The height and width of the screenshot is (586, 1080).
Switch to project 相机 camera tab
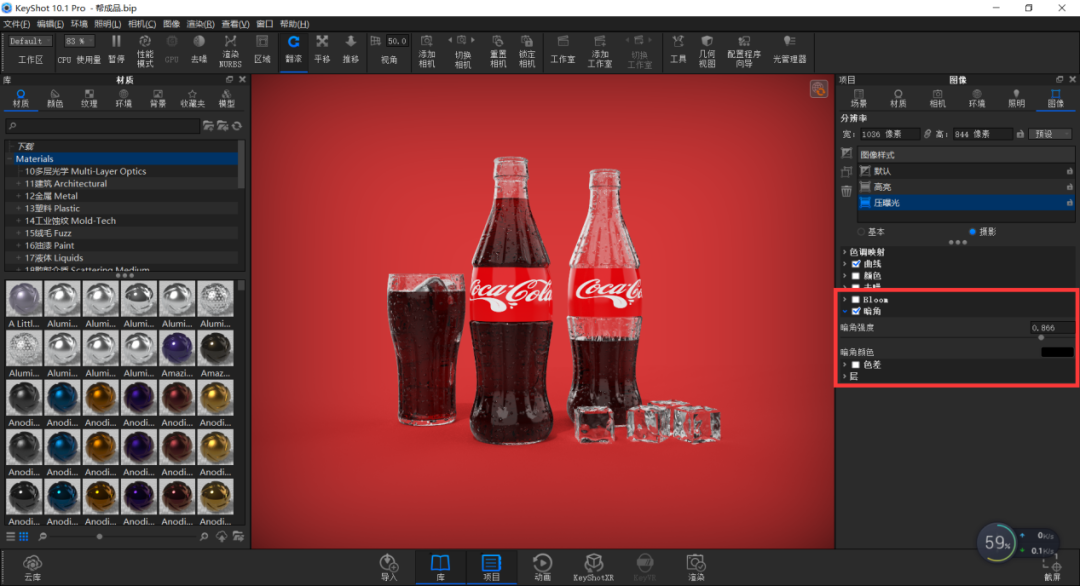pos(937,98)
